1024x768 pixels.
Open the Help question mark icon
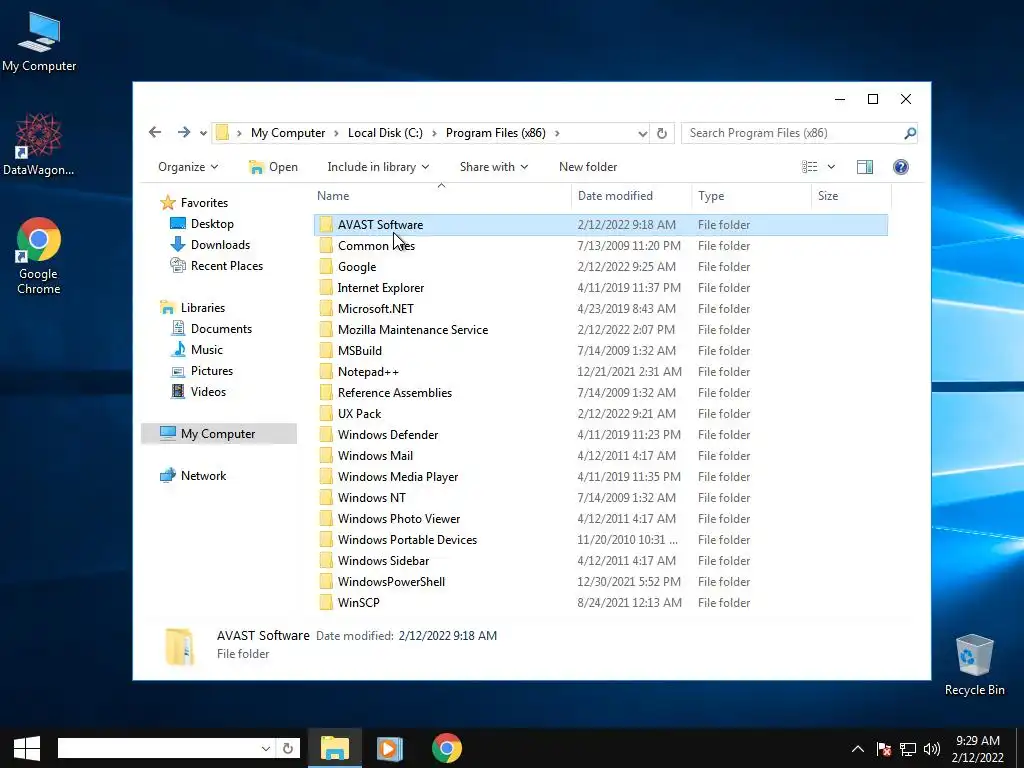coord(901,167)
